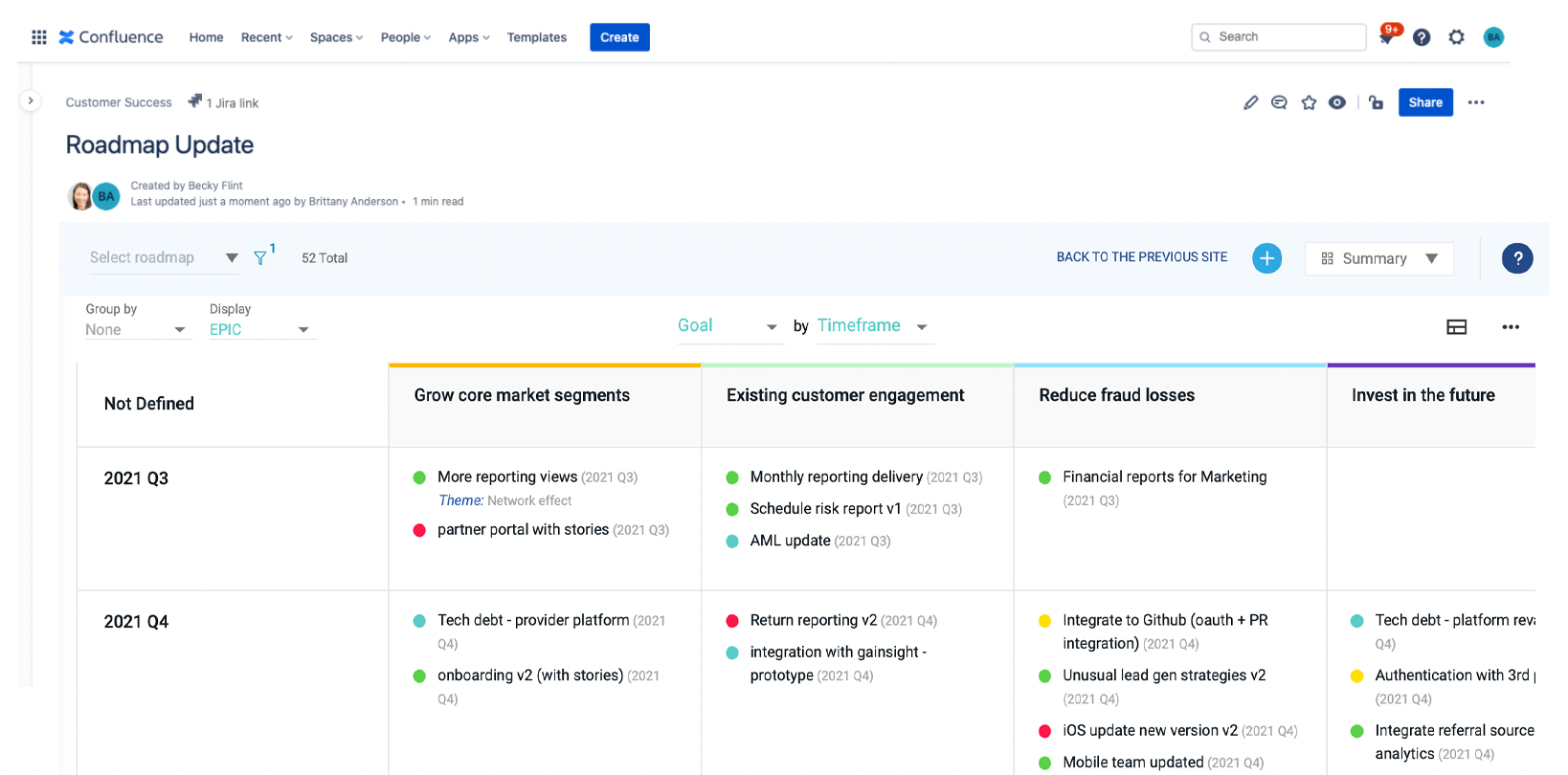This screenshot has width=1568, height=775.
Task: Open the Spaces menu
Action: tap(336, 37)
